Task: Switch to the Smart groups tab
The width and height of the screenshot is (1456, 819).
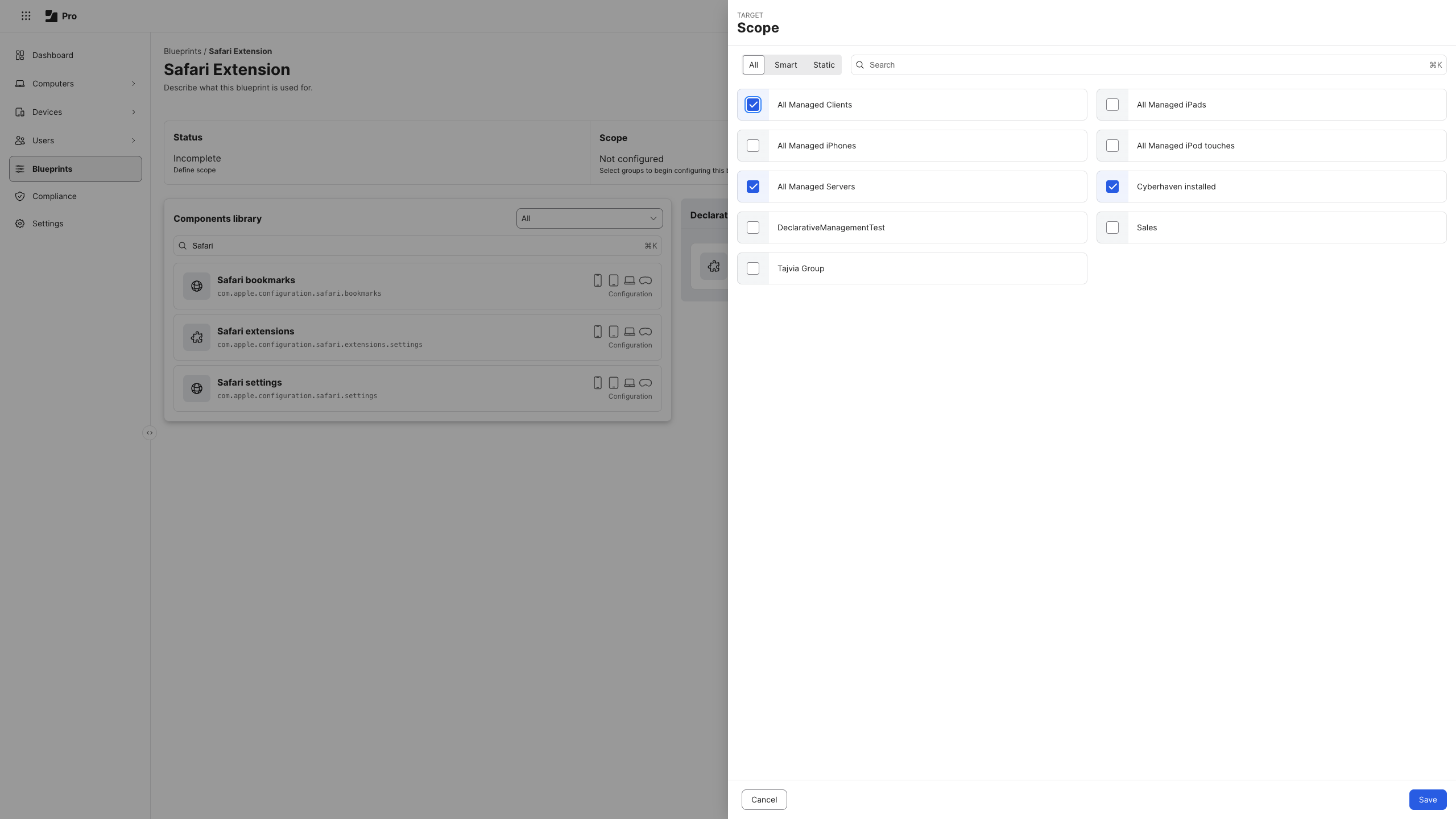Action: click(785, 65)
